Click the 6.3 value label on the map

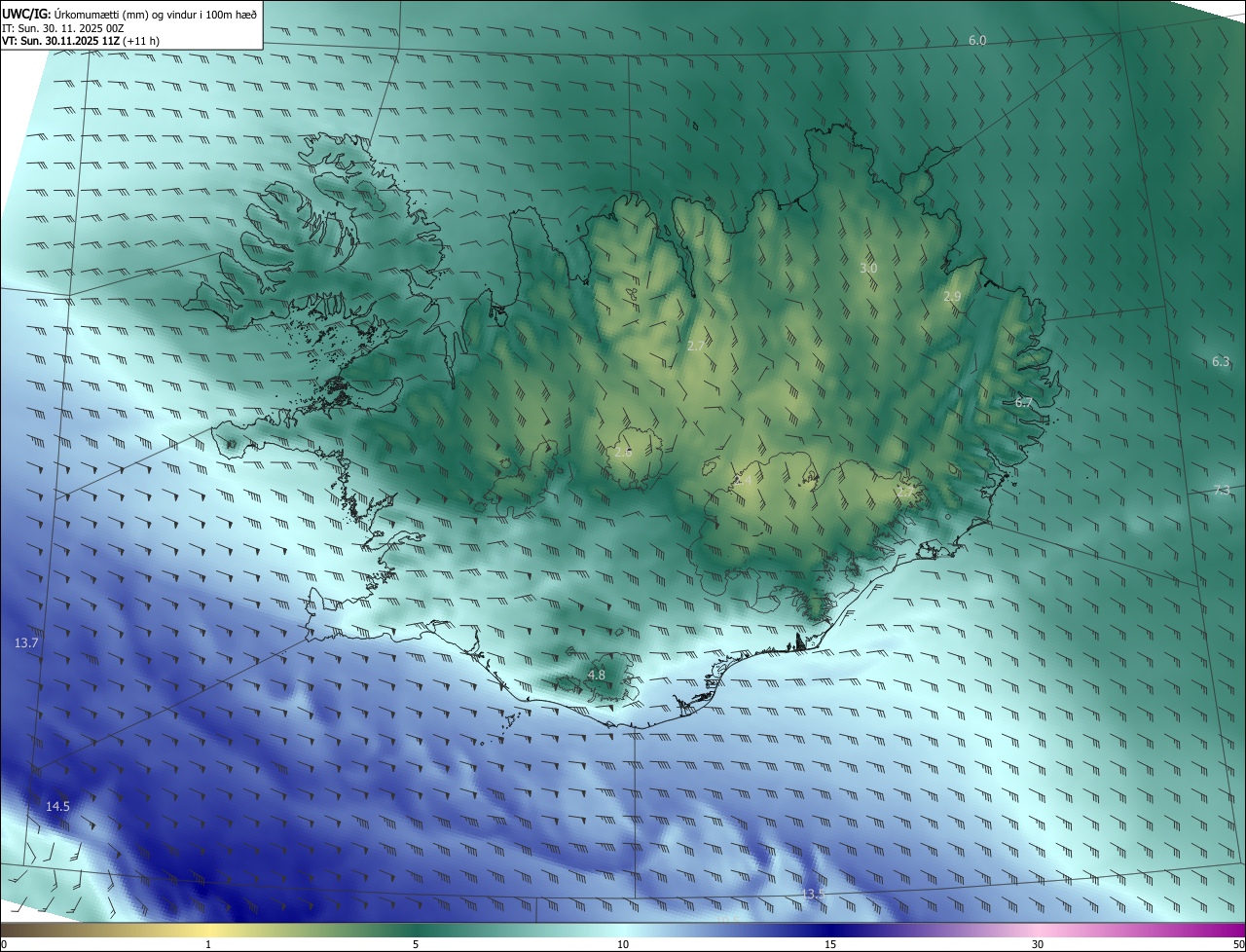(1221, 361)
